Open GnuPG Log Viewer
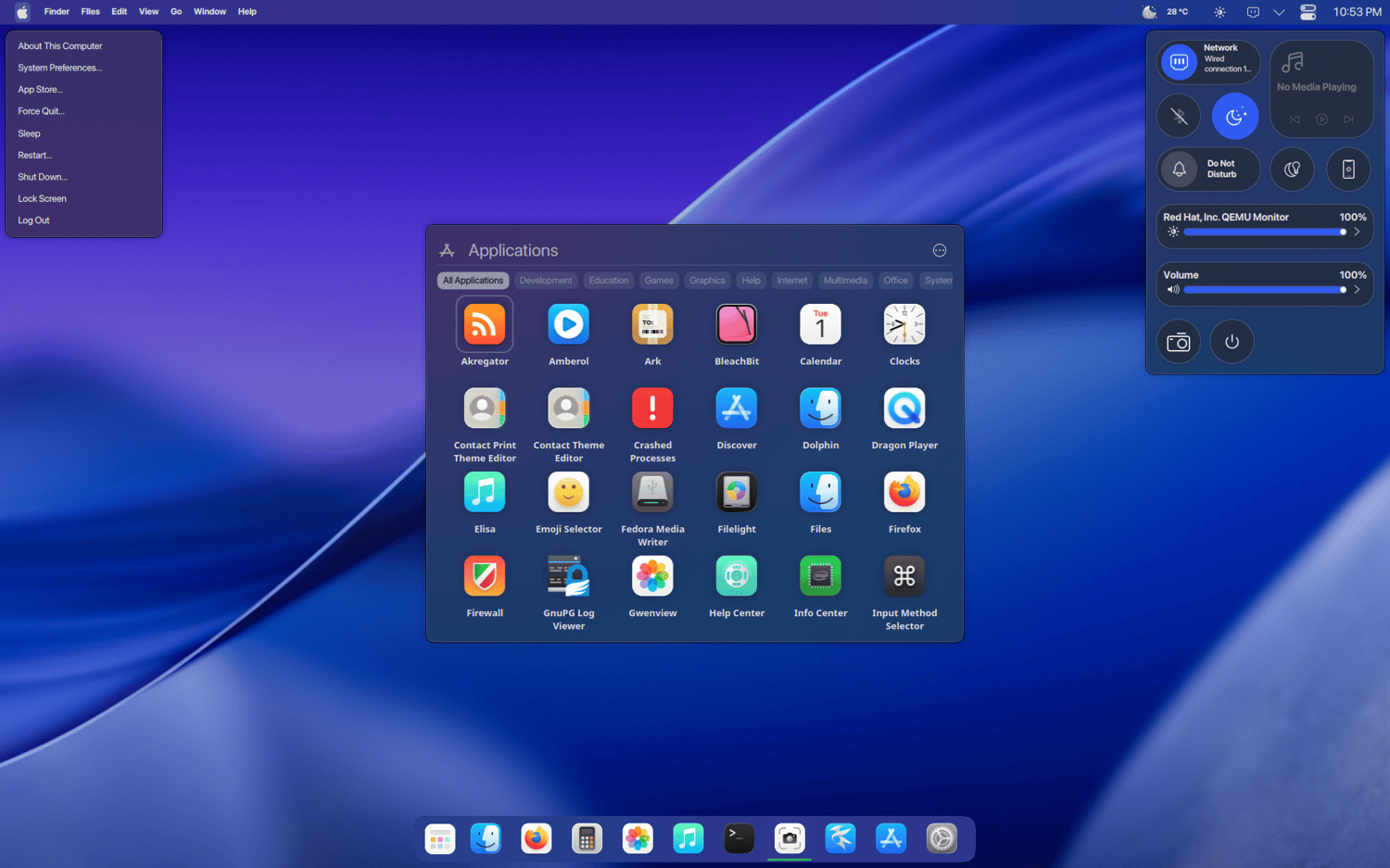 (569, 576)
